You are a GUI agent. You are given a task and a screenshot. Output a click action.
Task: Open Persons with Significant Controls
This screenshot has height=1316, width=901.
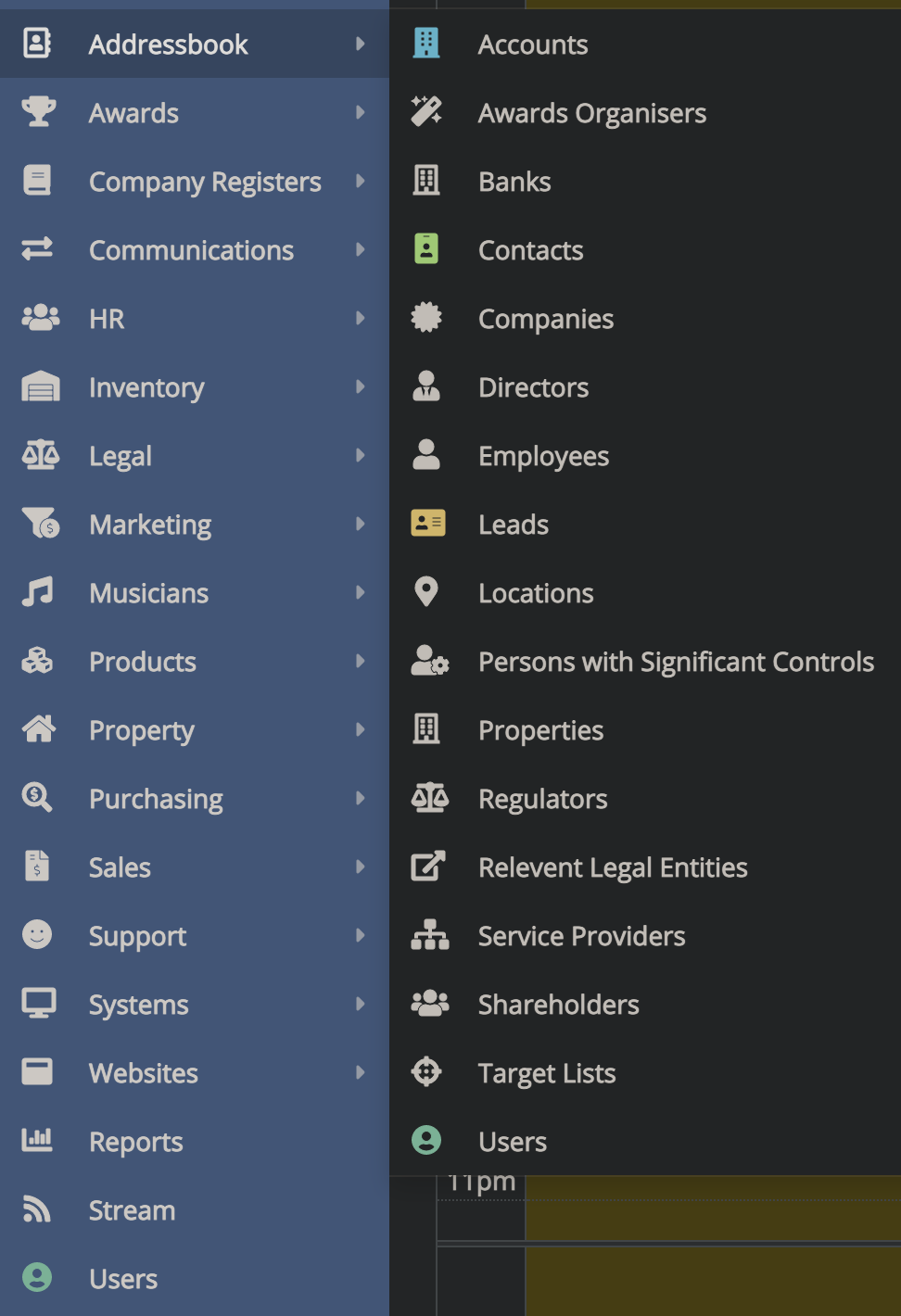point(676,662)
